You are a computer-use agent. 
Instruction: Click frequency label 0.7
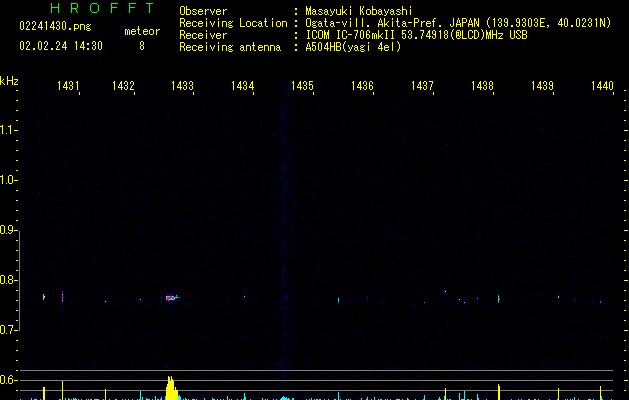(9, 330)
